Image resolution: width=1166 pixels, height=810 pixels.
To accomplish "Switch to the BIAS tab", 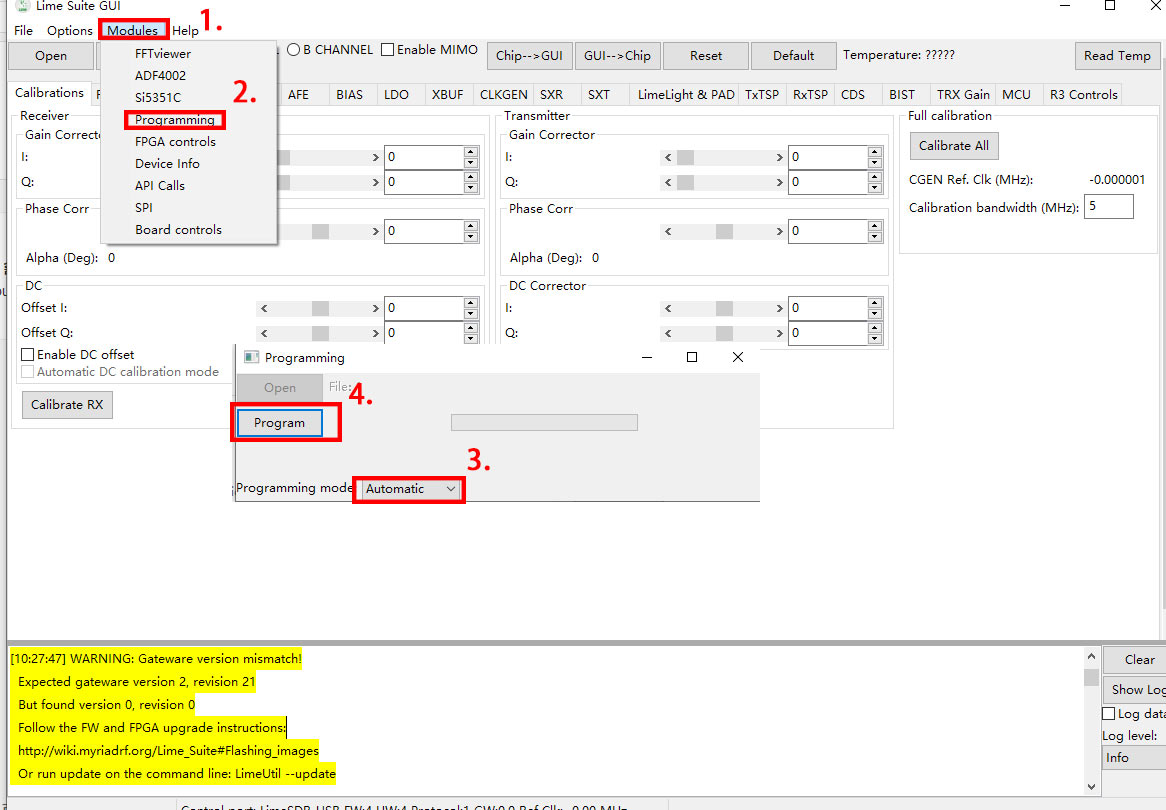I will [350, 94].
